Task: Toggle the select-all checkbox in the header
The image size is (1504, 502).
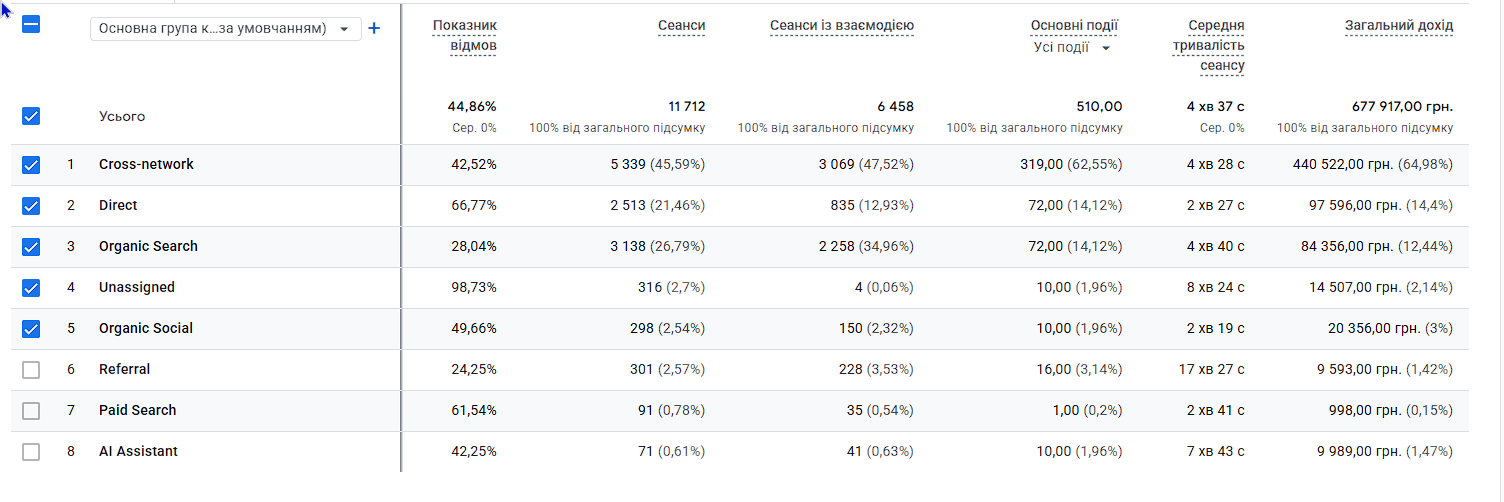Action: pos(31,25)
